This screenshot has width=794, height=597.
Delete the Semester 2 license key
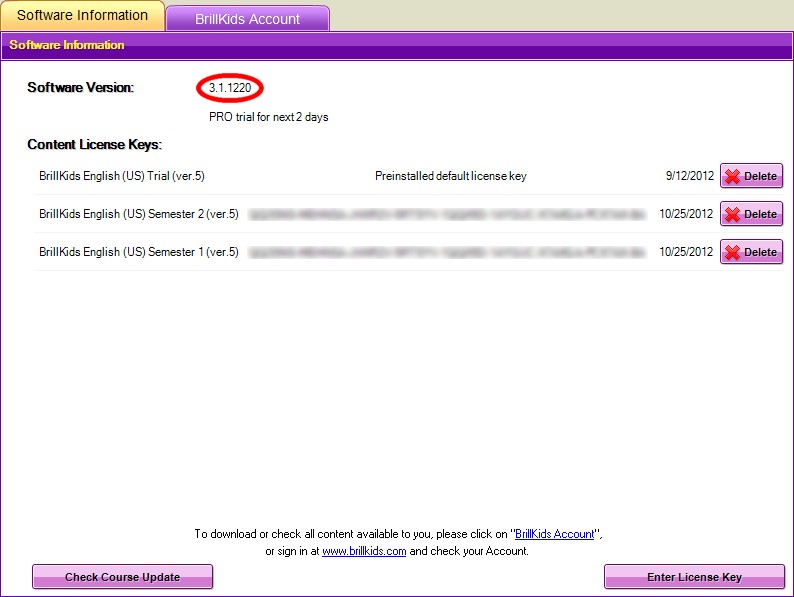click(751, 214)
